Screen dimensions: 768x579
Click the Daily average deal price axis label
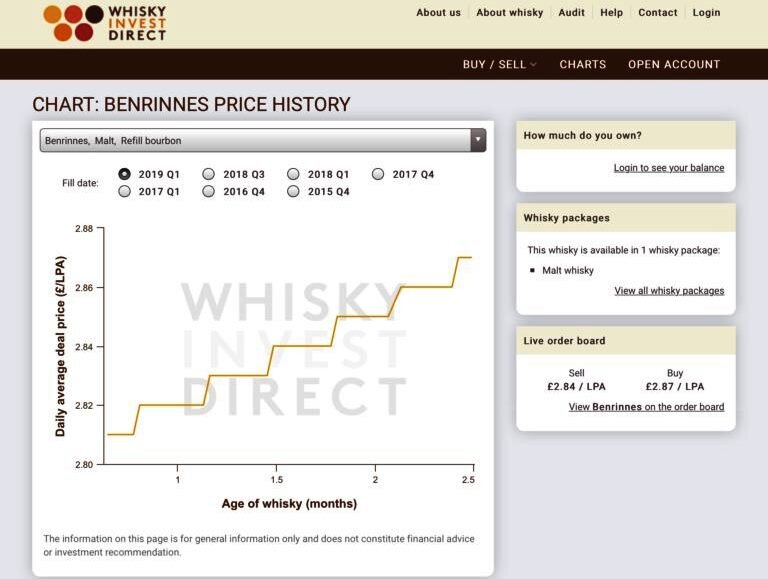[x=60, y=346]
